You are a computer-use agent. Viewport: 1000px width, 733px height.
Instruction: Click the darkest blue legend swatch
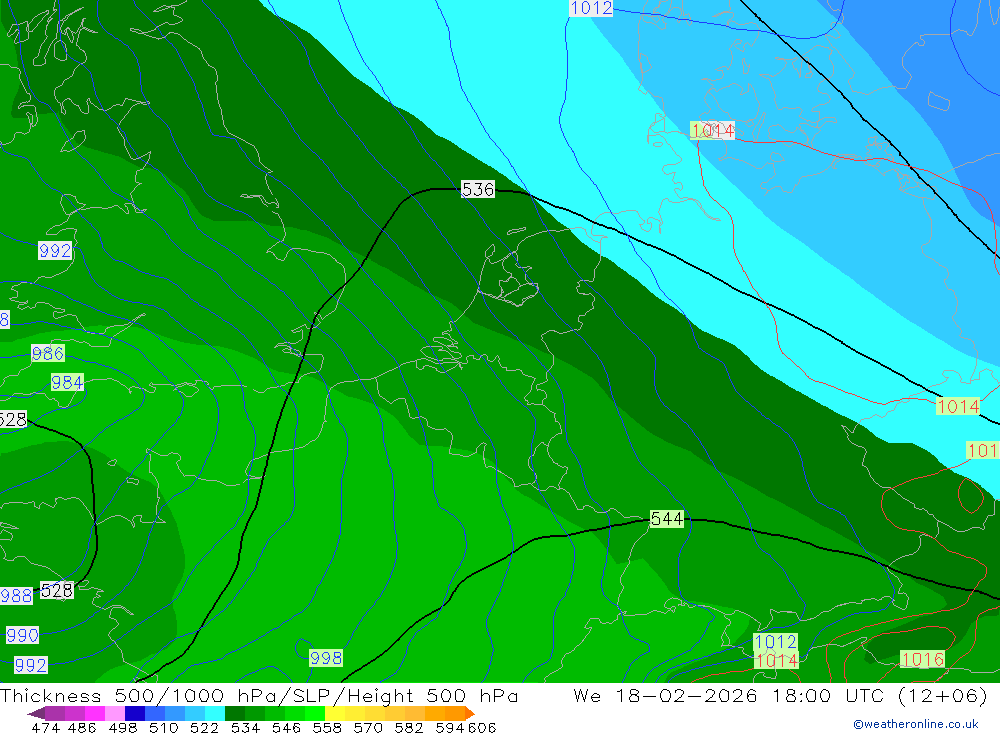pos(133,713)
